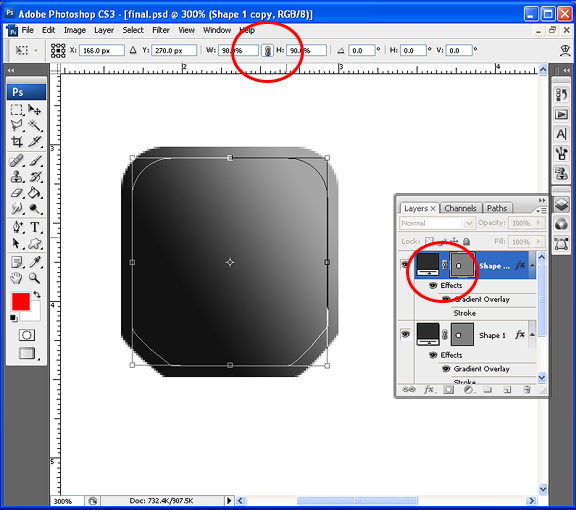Select the Eyedropper tool
The image size is (576, 510).
[x=35, y=262]
